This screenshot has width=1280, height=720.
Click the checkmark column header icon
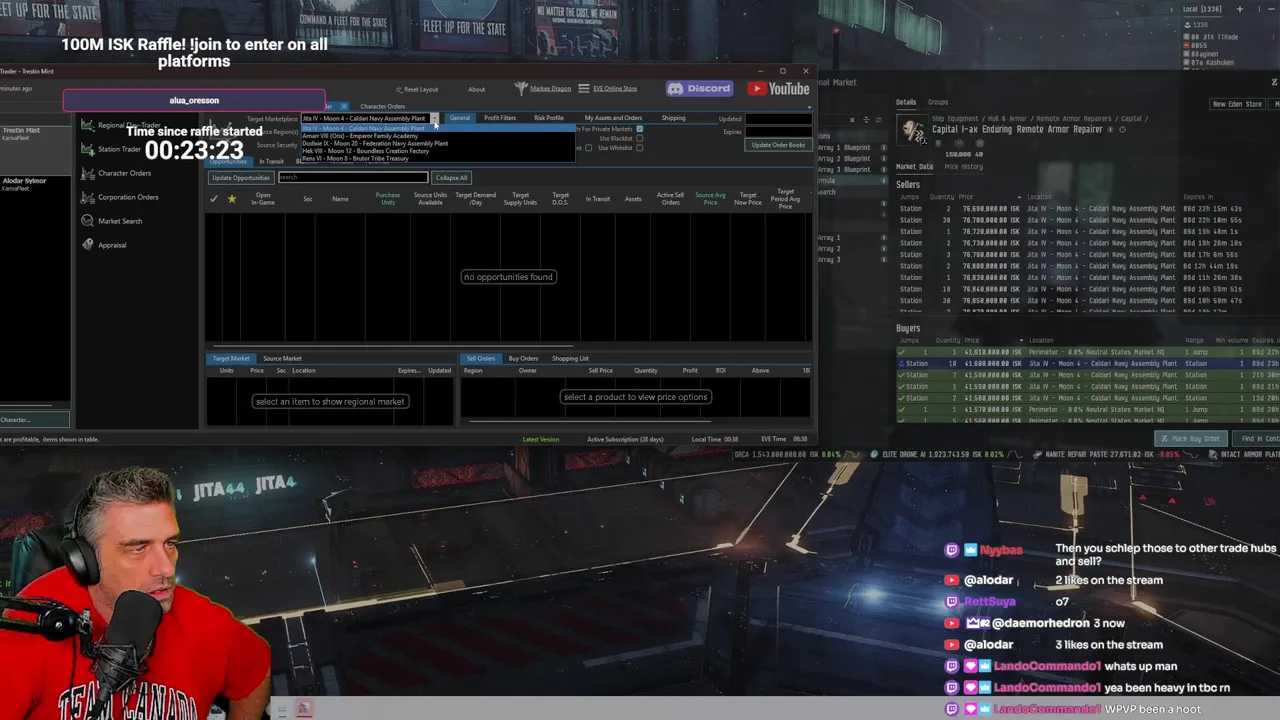(x=214, y=199)
